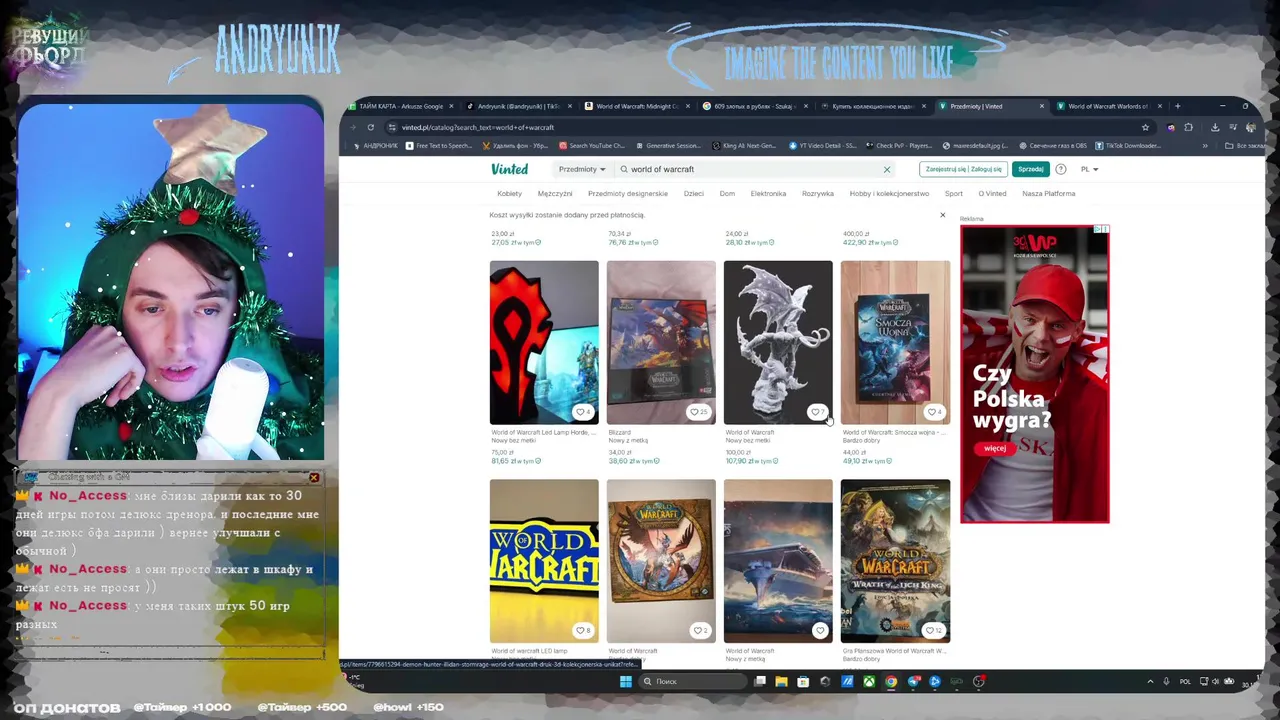Click the Windows taskbar 'Поиск' search box

coord(694,681)
